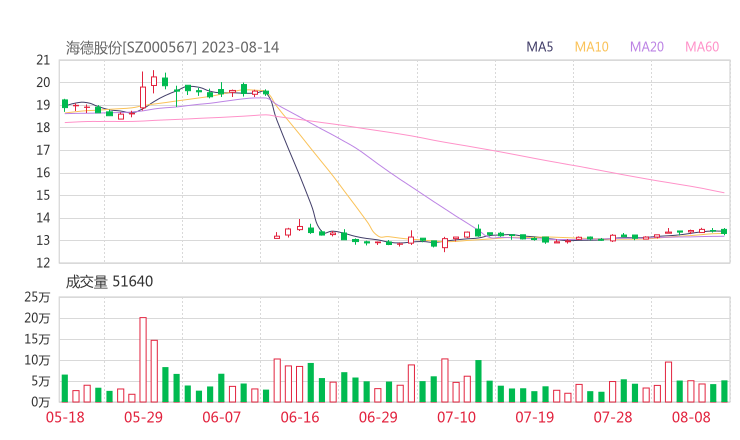
Task: Click the tallest red volume bar near 05-29
Action: 143,360
